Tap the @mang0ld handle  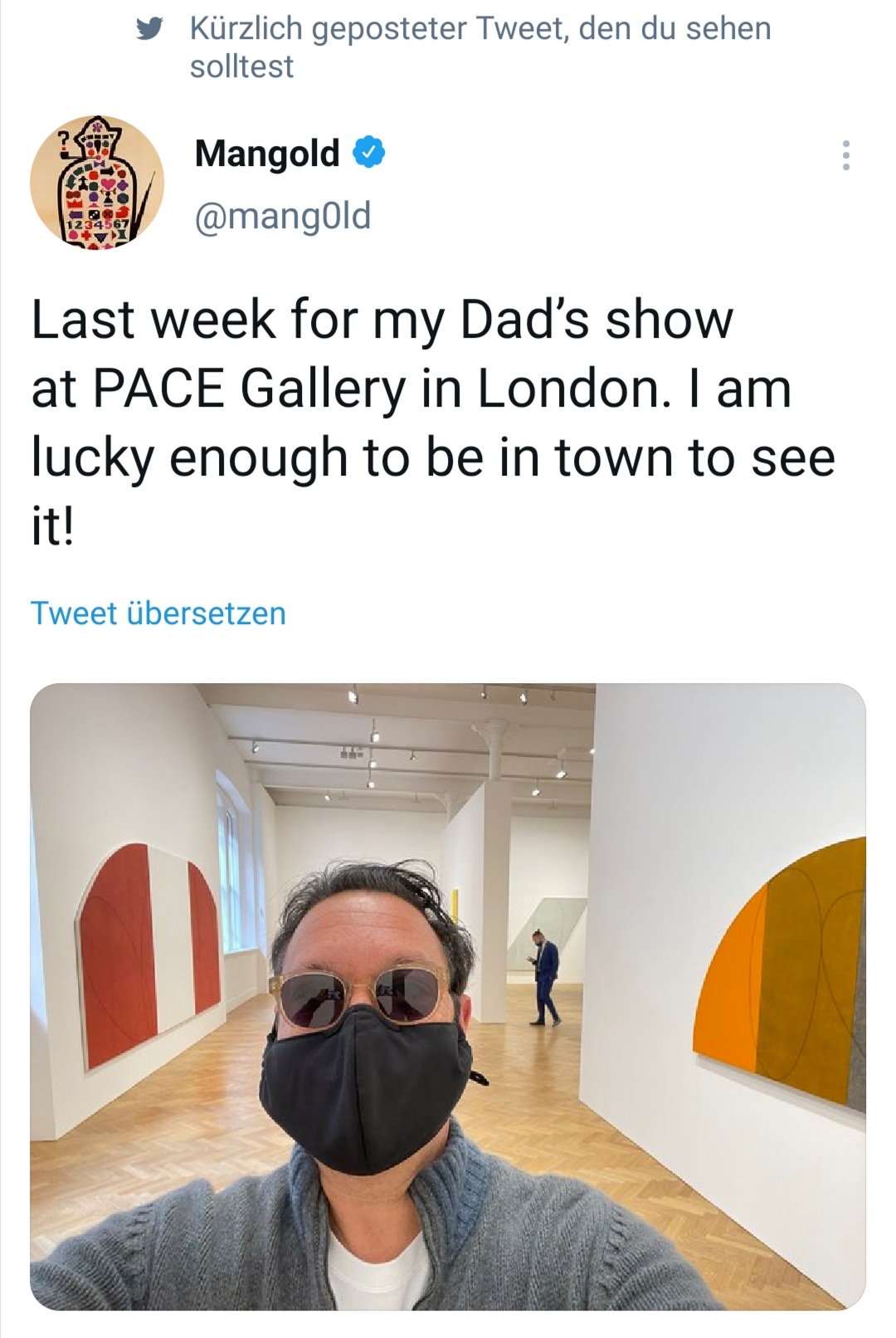click(x=282, y=216)
